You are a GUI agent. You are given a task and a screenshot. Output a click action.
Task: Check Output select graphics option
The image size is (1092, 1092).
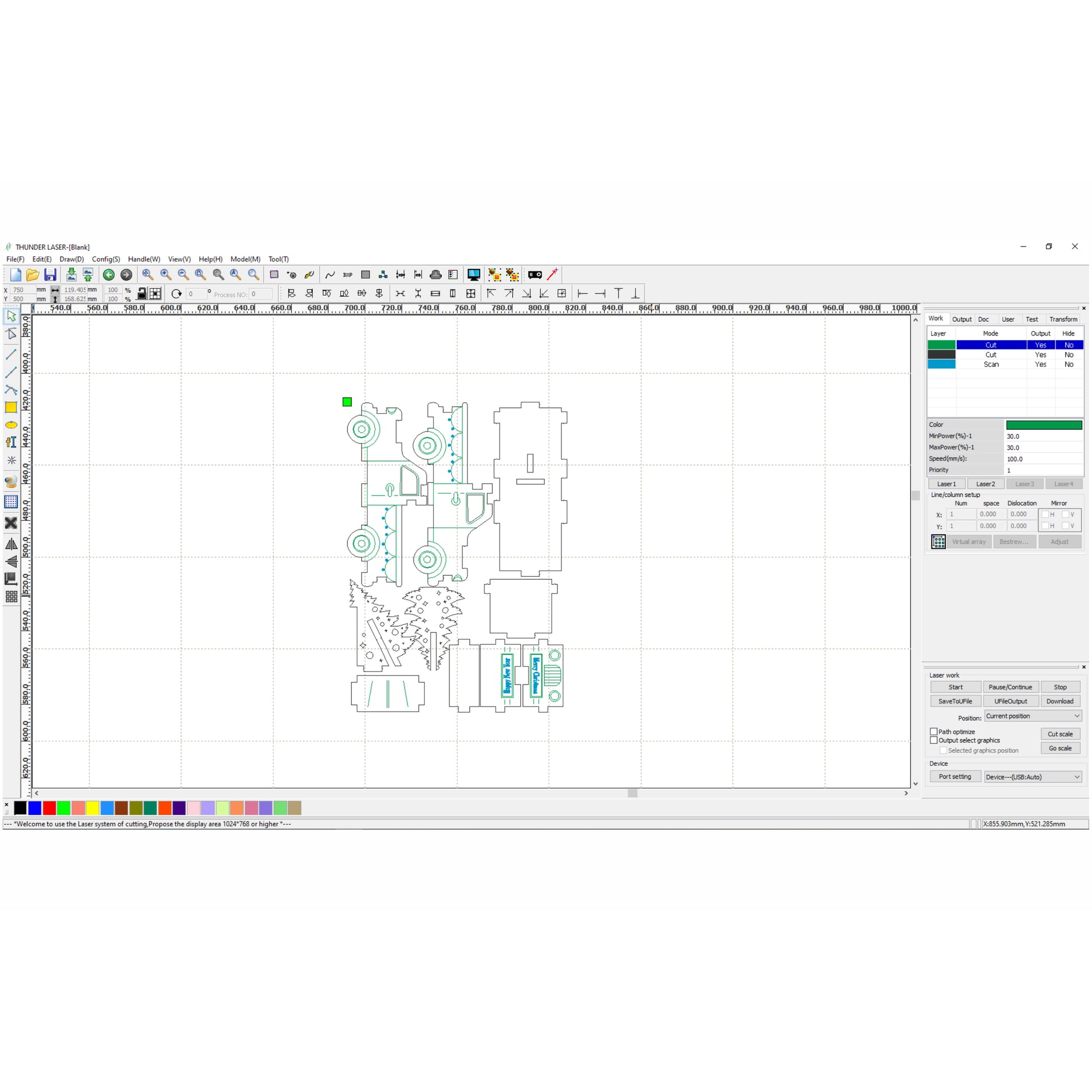[934, 740]
